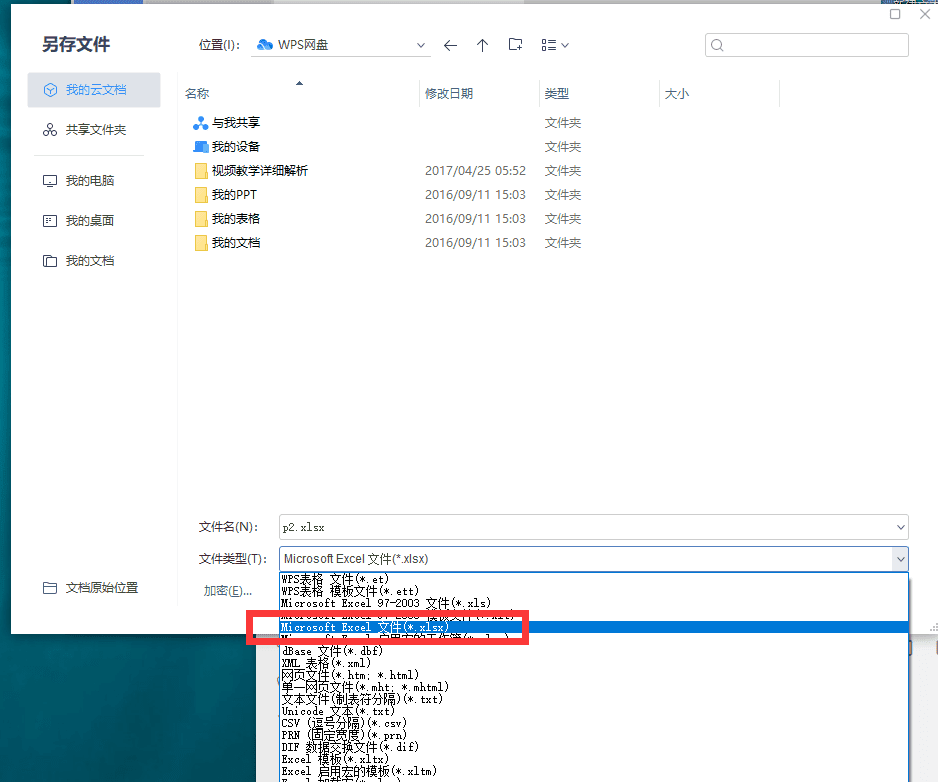The image size is (938, 782).
Task: Expand the WPS网盘 location dropdown
Action: pyautogui.click(x=421, y=45)
